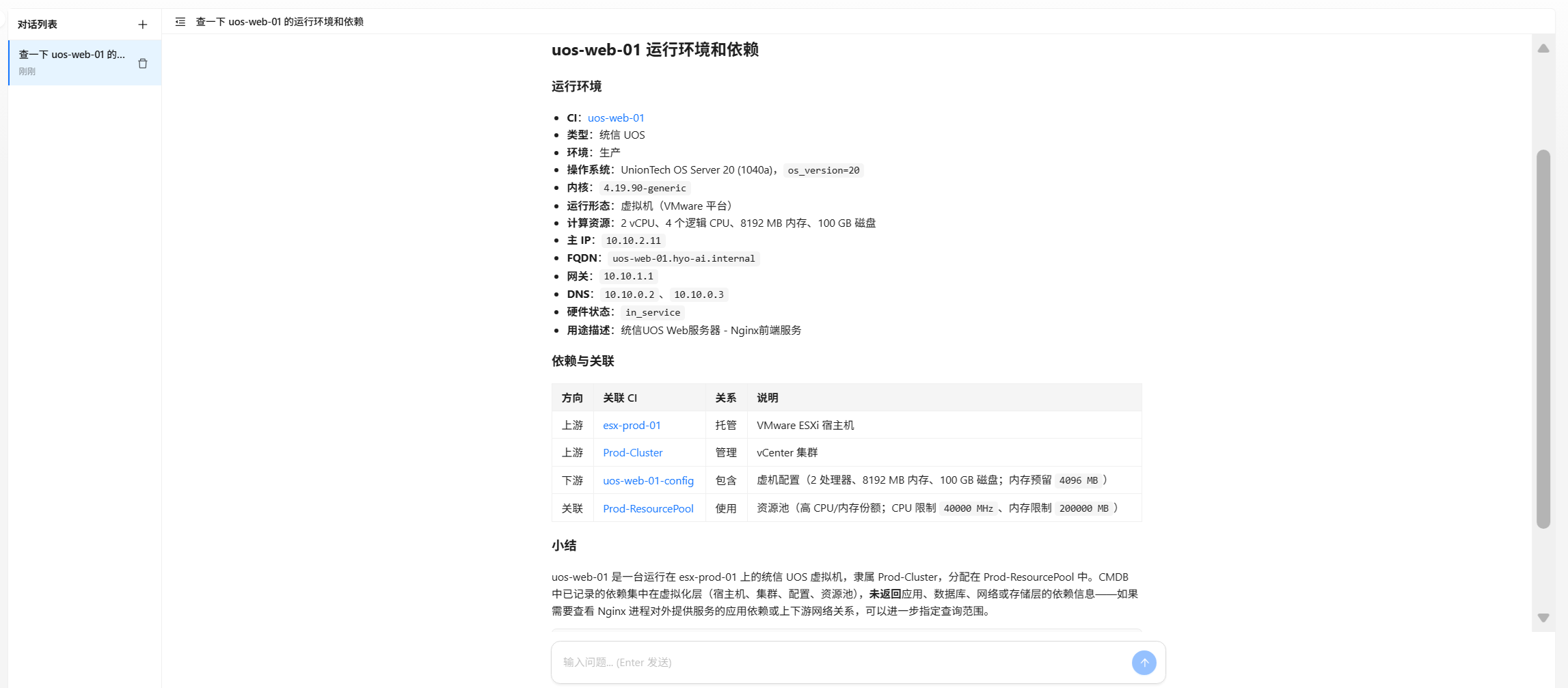Select the FQDN uos-web-01.hyo-ai.internal
Screen dimensions: 1568x688
pyautogui.click(x=684, y=258)
